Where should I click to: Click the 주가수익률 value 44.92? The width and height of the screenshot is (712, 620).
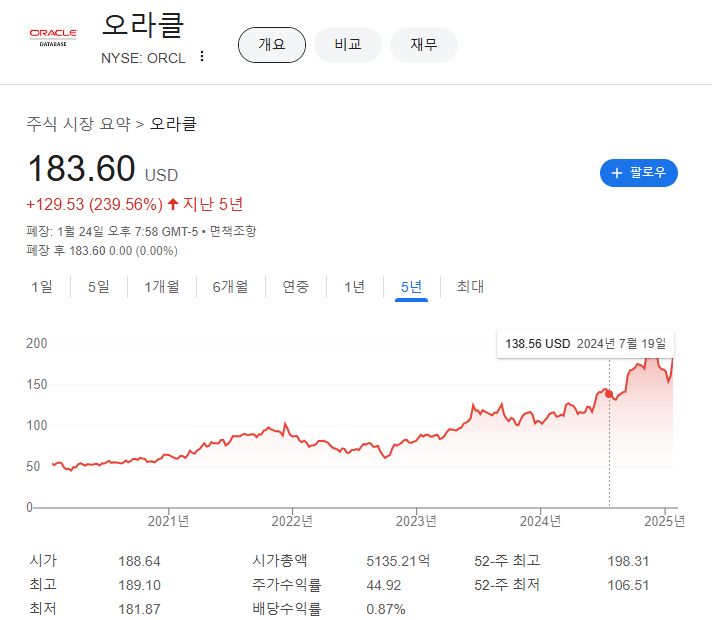[384, 585]
